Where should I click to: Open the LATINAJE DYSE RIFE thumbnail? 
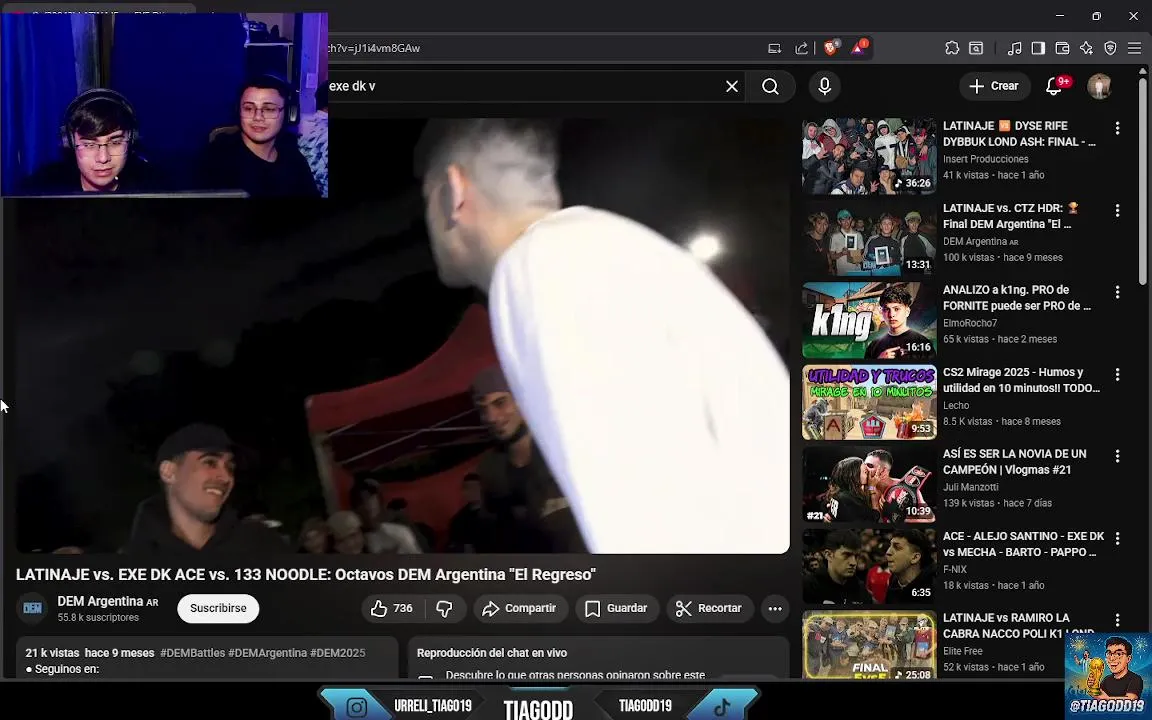point(869,156)
